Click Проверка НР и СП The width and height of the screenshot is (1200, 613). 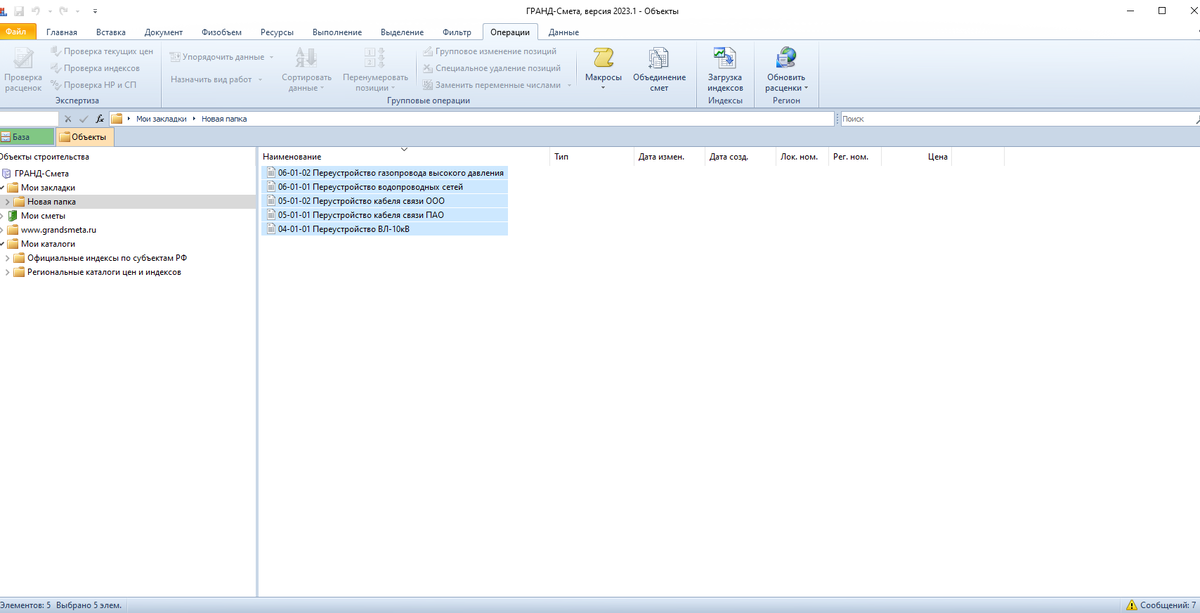93,85
